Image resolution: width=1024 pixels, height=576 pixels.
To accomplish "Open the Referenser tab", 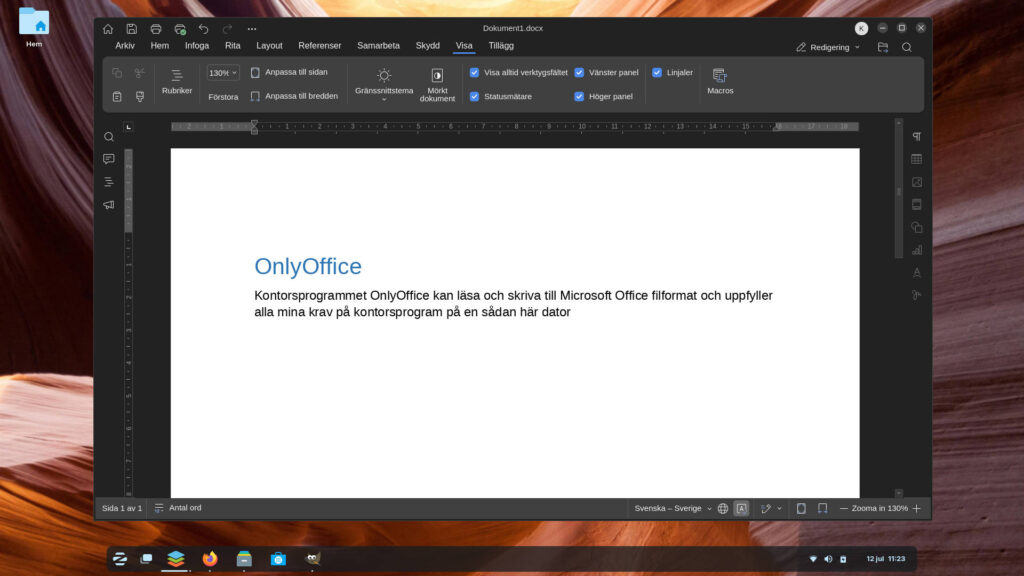I will [319, 46].
